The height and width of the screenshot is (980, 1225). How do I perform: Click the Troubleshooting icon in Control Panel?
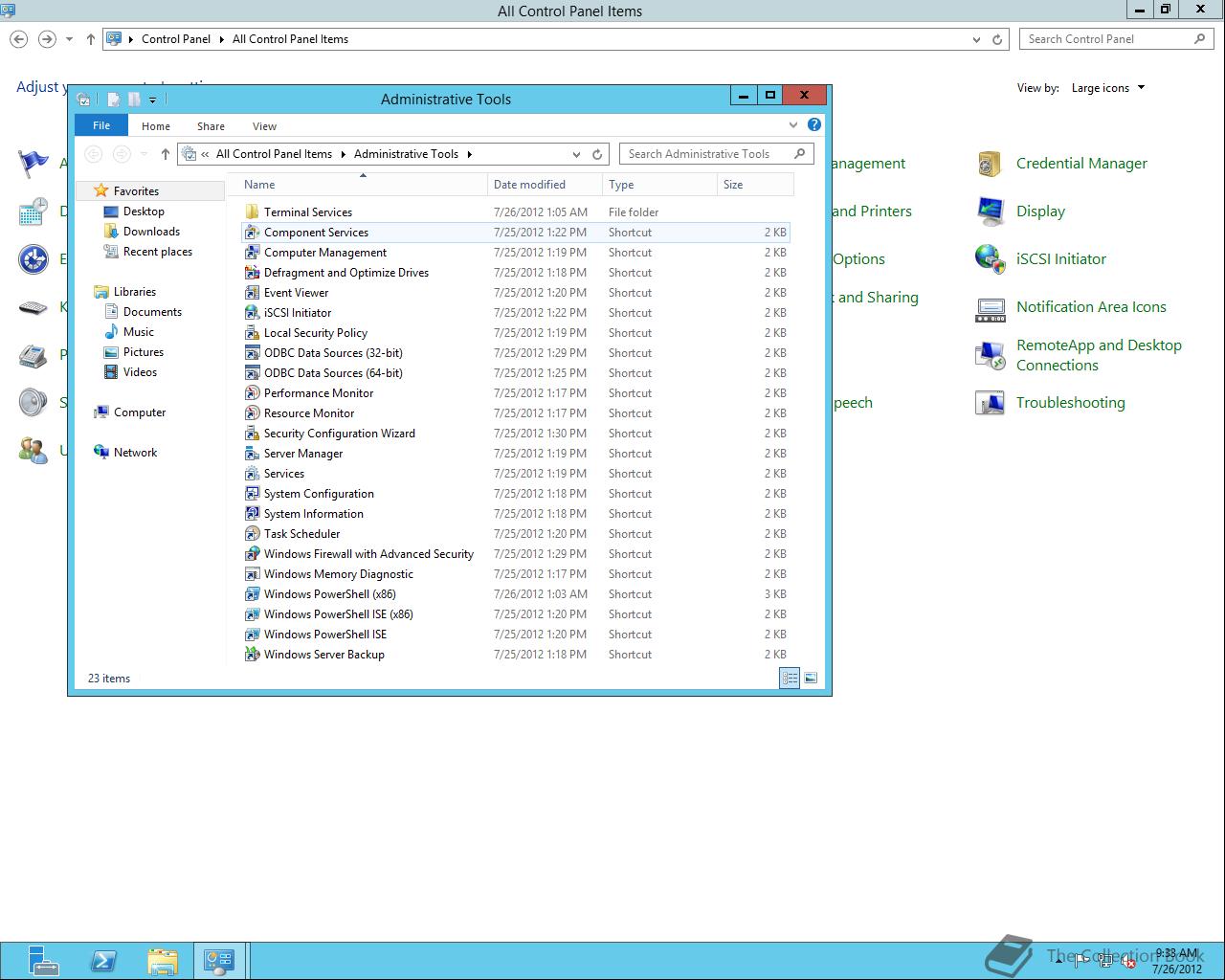pos(990,403)
